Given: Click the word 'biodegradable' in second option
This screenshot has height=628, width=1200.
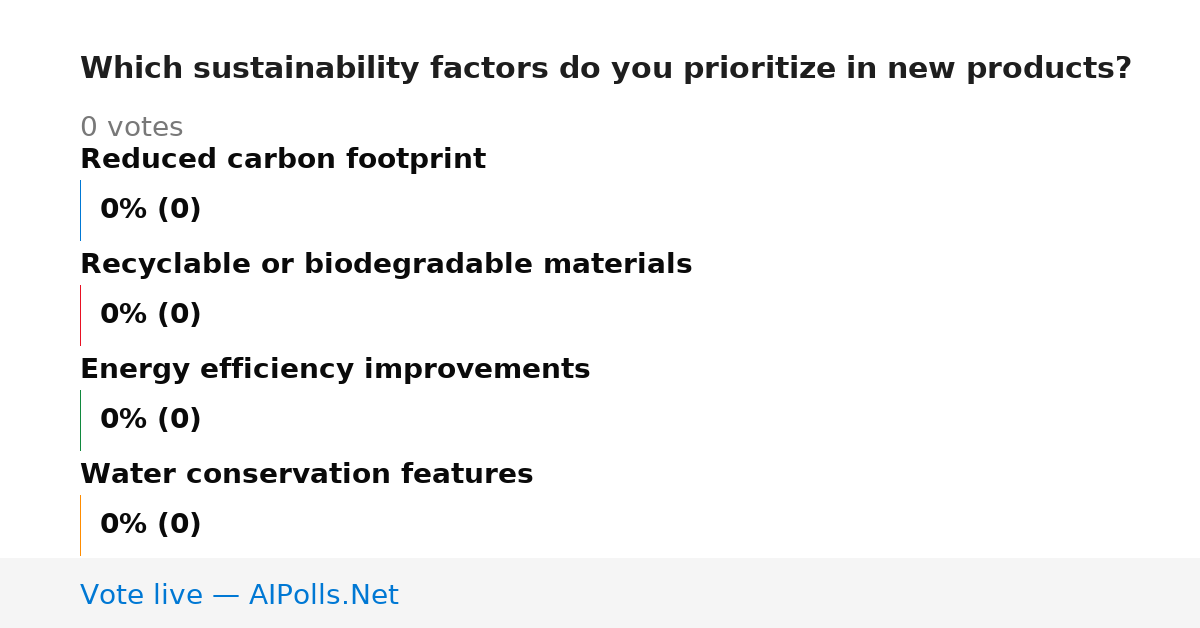Looking at the screenshot, I should [x=414, y=264].
